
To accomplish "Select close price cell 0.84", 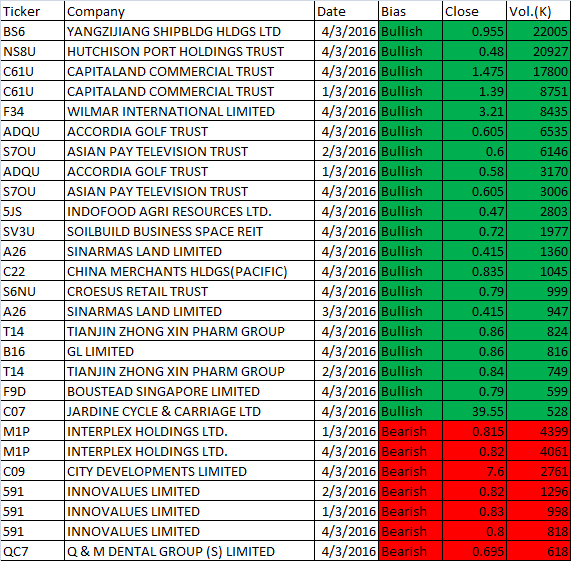I will click(475, 371).
